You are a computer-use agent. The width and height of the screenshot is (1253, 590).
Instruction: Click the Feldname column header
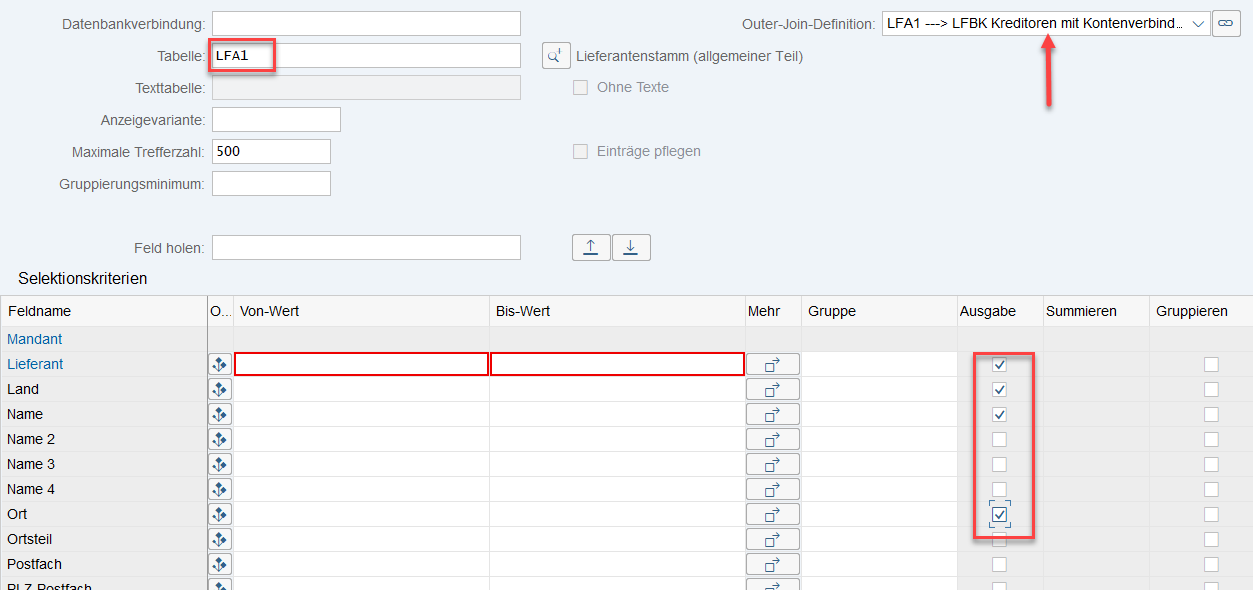[x=40, y=311]
